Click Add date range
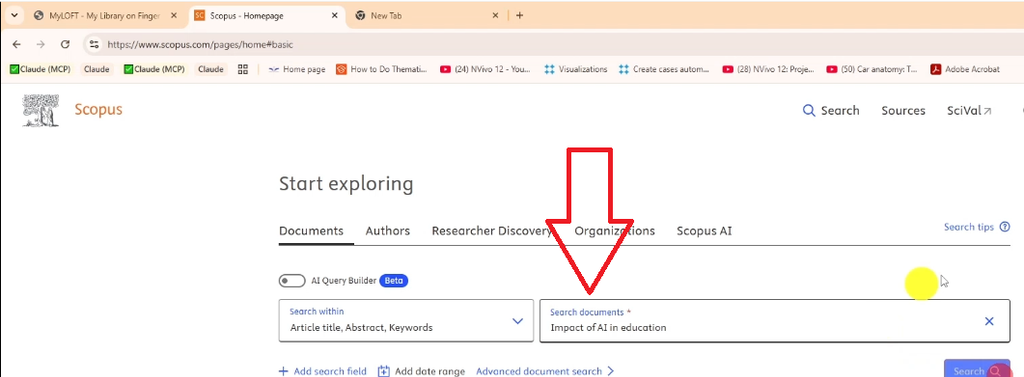Screen dimensions: 1024x377 click(x=422, y=371)
